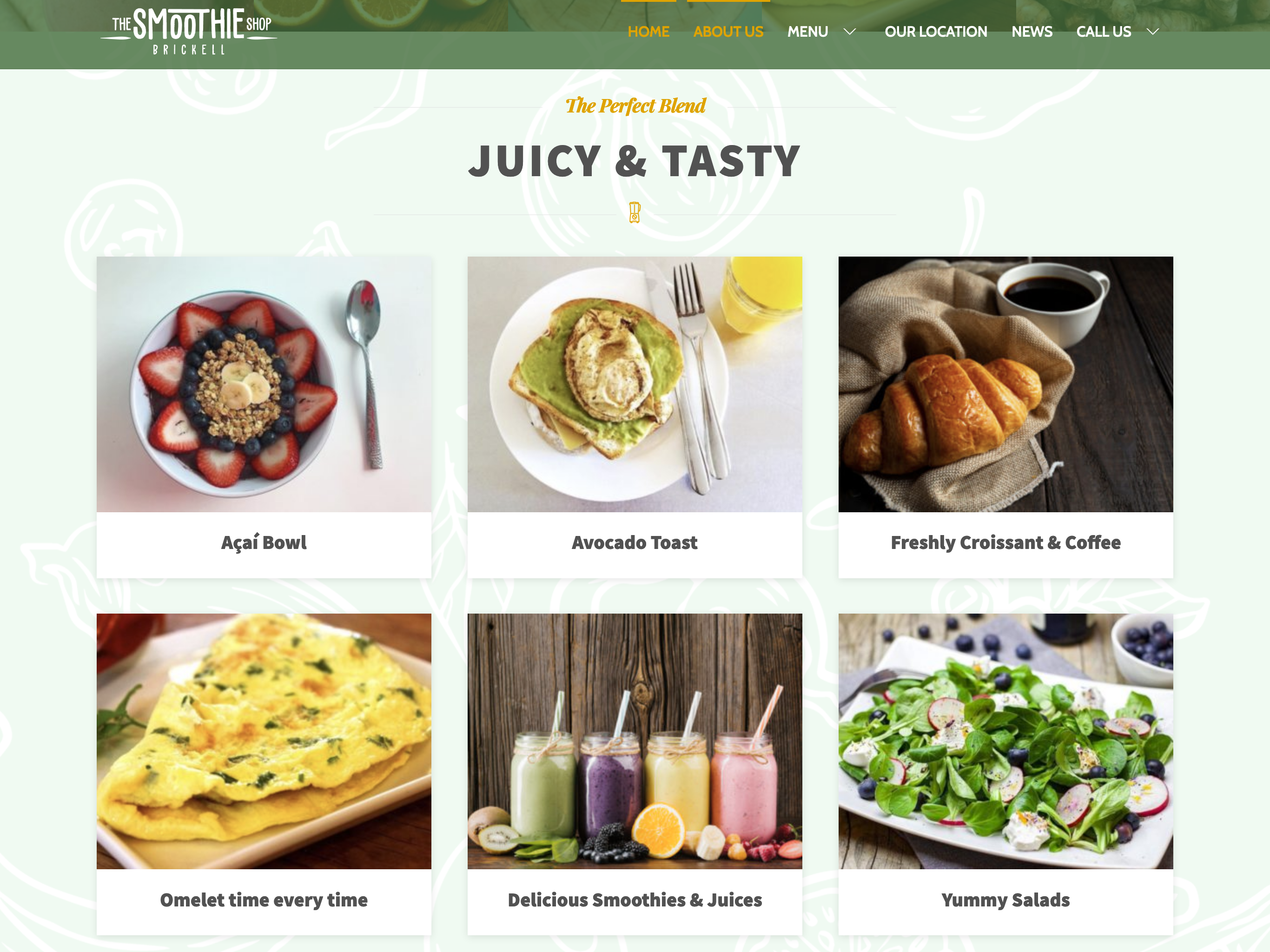Image resolution: width=1270 pixels, height=952 pixels.
Task: View the smoothie jars photo
Action: point(635,741)
